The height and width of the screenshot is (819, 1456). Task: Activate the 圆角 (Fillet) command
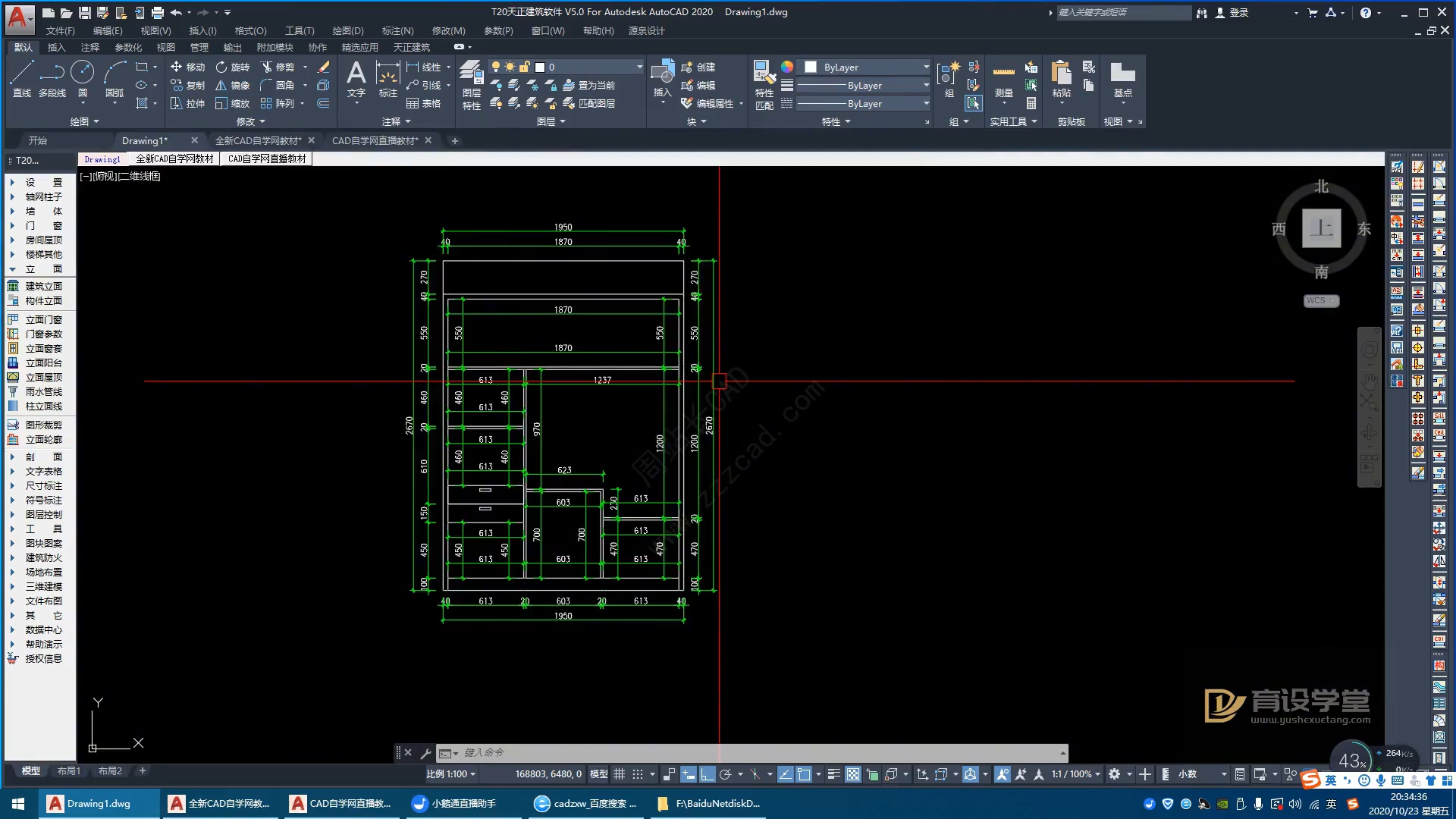[278, 85]
